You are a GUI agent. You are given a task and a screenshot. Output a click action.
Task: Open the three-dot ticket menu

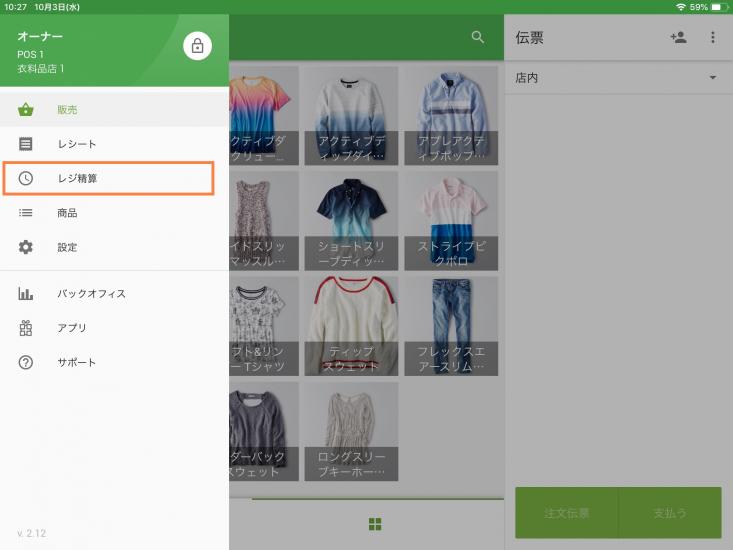pyautogui.click(x=713, y=37)
